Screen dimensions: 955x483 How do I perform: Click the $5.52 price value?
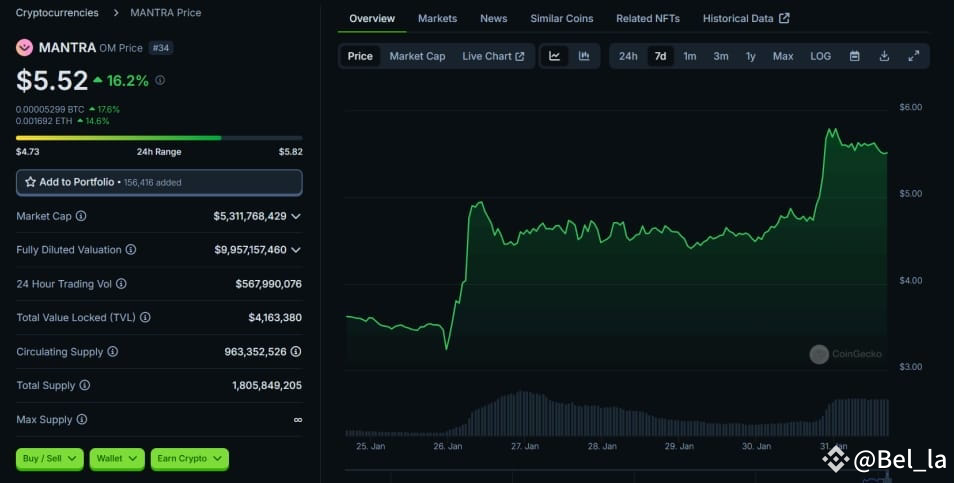(x=52, y=80)
